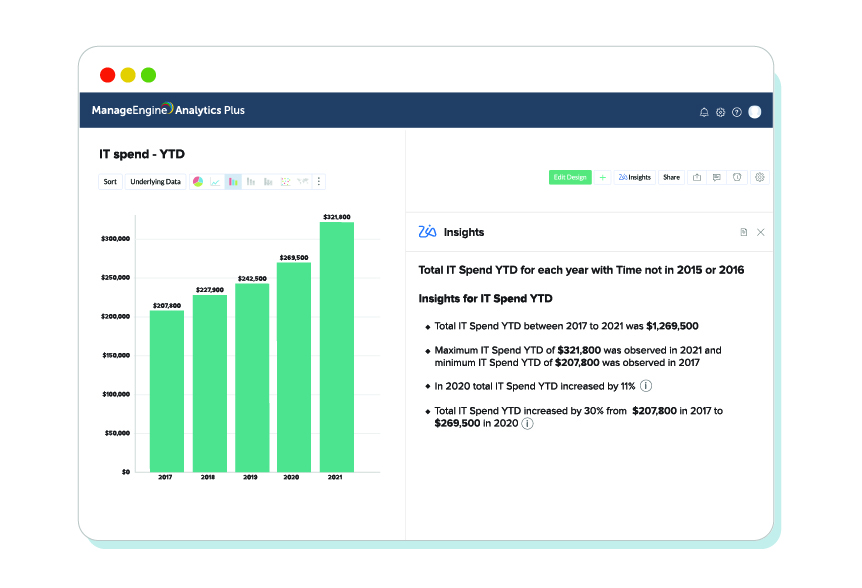Click the green window maximize button
862x588 pixels.
coord(148,75)
